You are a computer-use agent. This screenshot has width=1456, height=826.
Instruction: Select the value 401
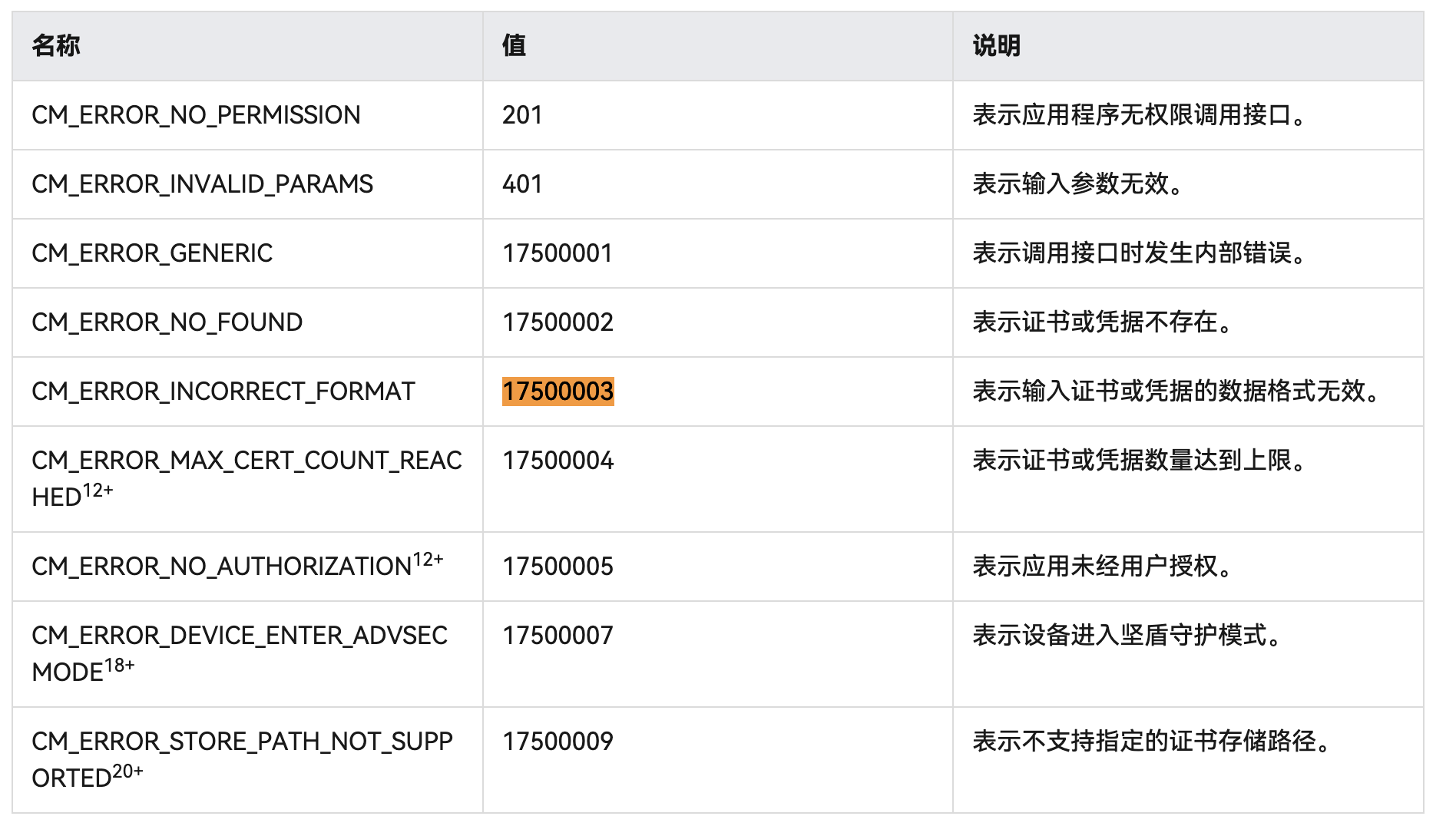point(522,184)
